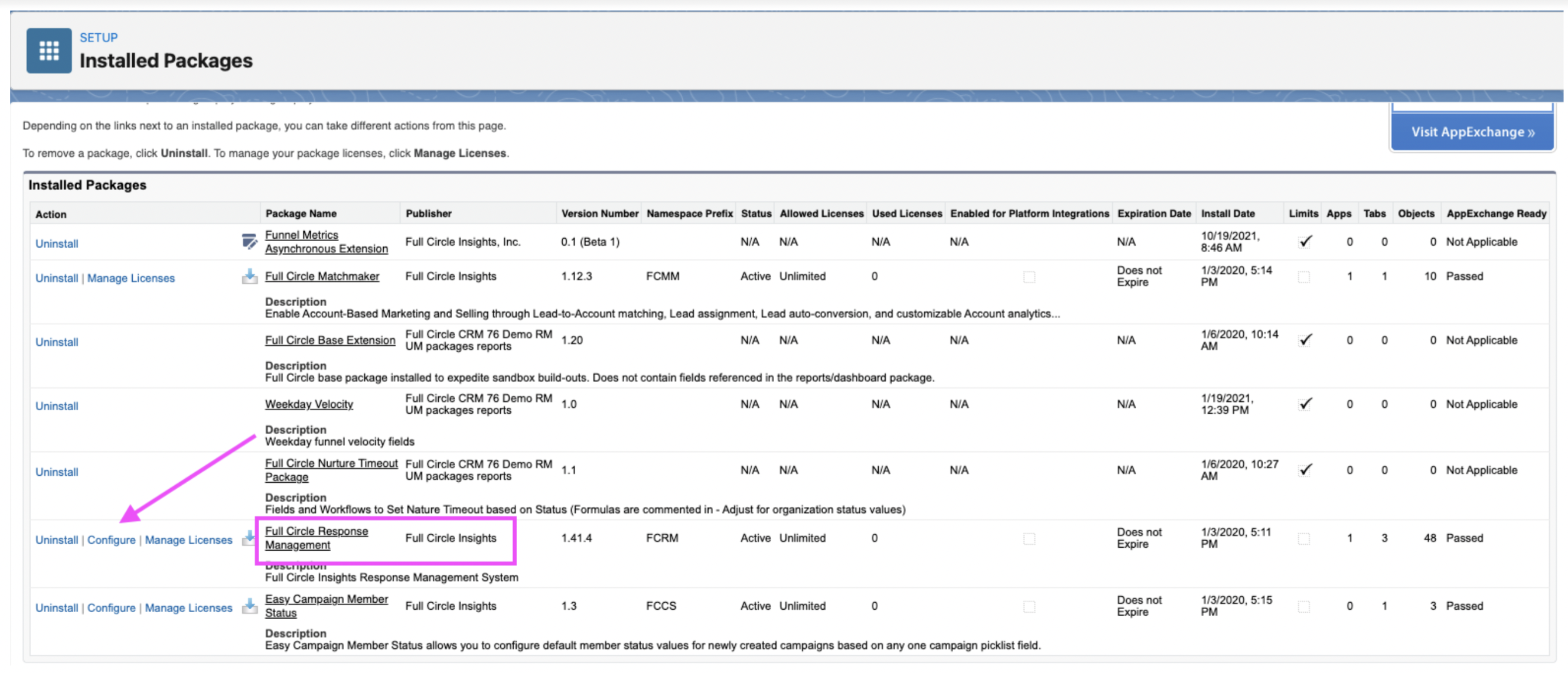
Task: Click the Objects column header
Action: pos(1416,214)
